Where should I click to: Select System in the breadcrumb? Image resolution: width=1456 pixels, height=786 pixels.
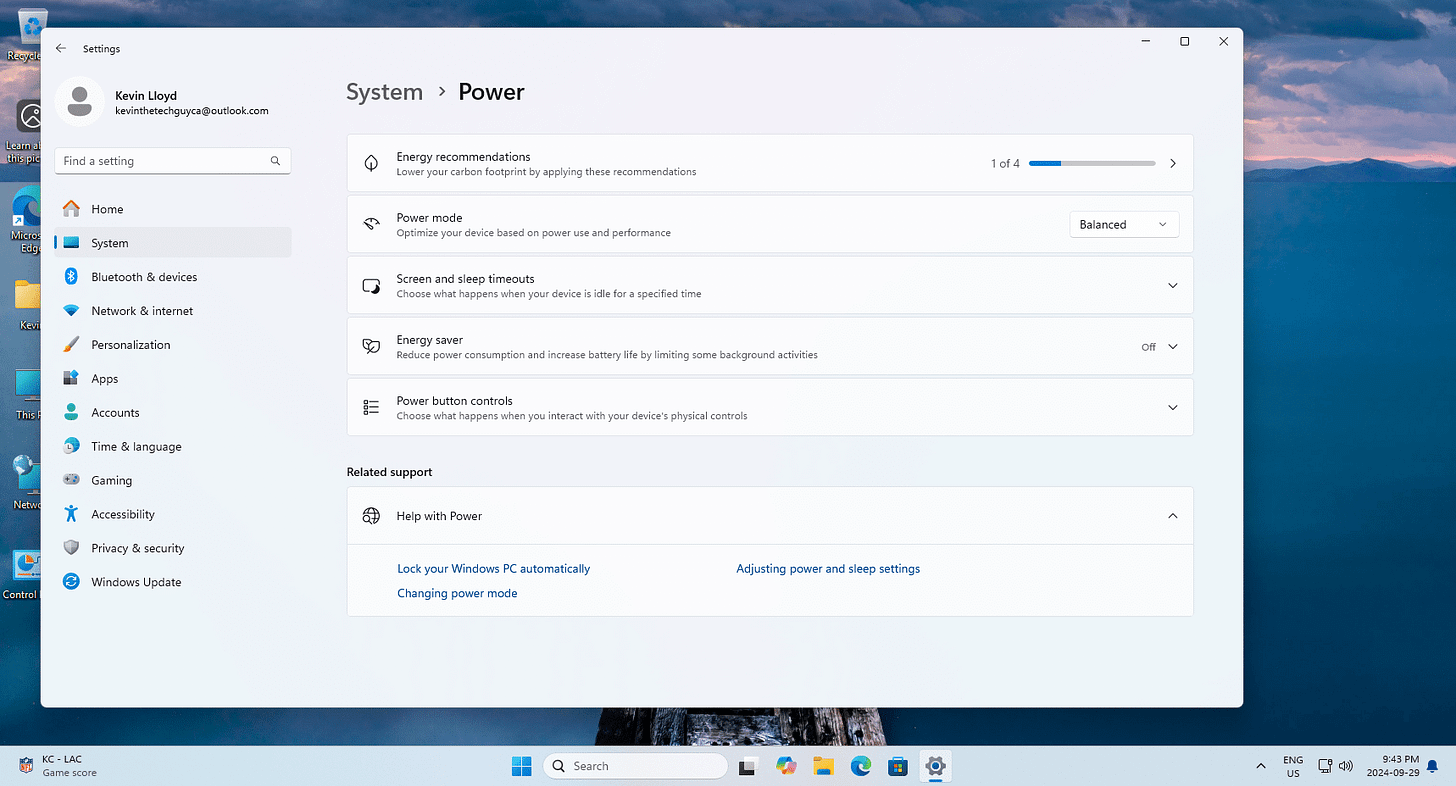click(384, 91)
